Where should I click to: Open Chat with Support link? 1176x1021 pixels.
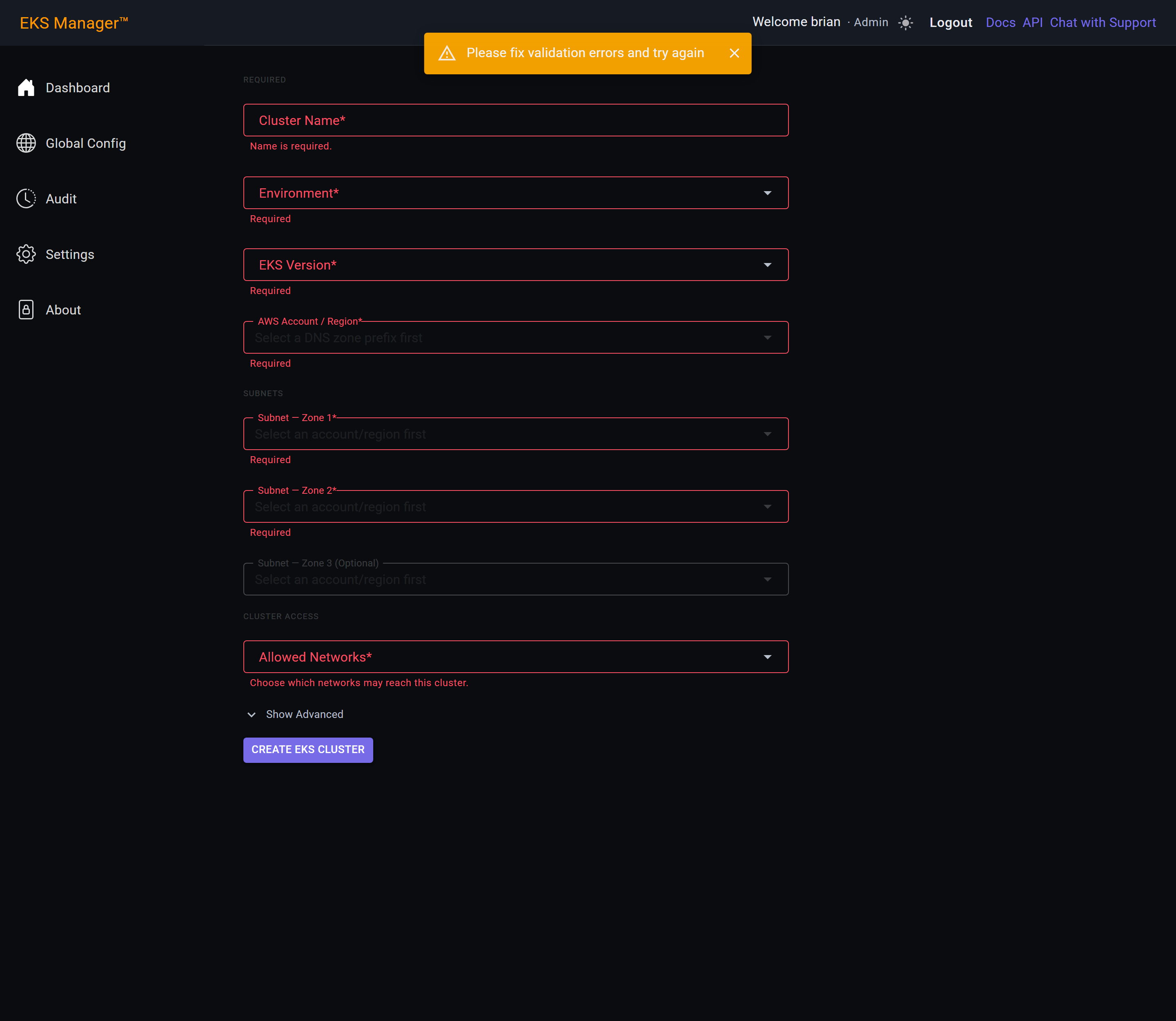pos(1102,23)
